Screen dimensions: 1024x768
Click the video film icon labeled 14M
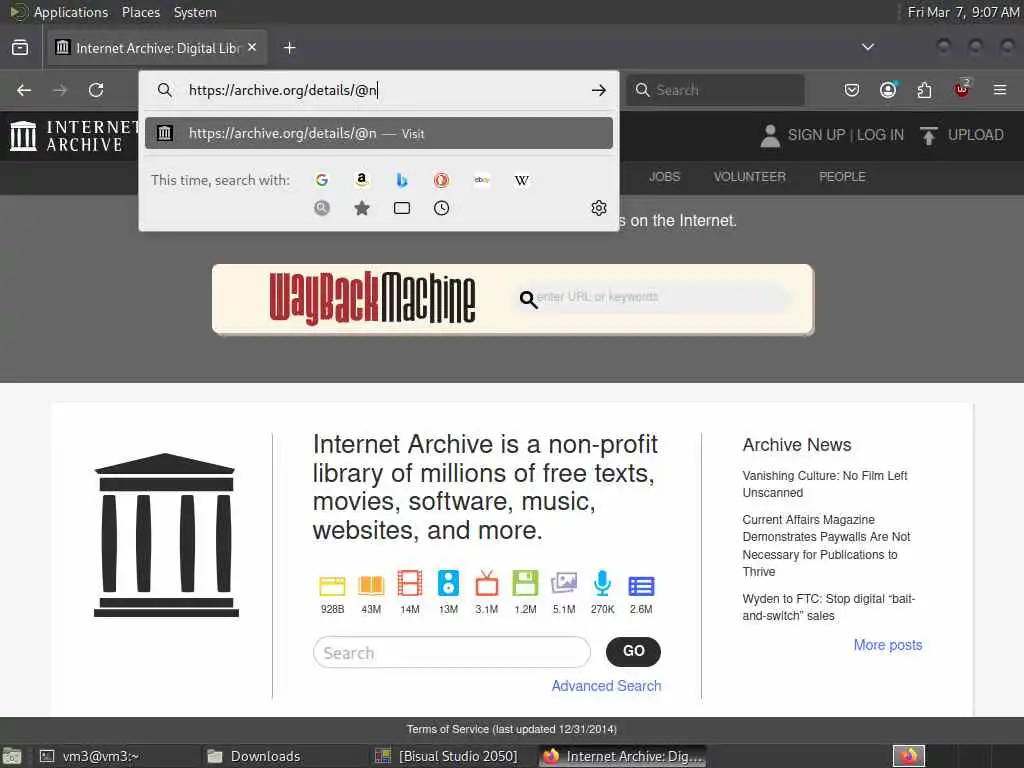[x=409, y=583]
